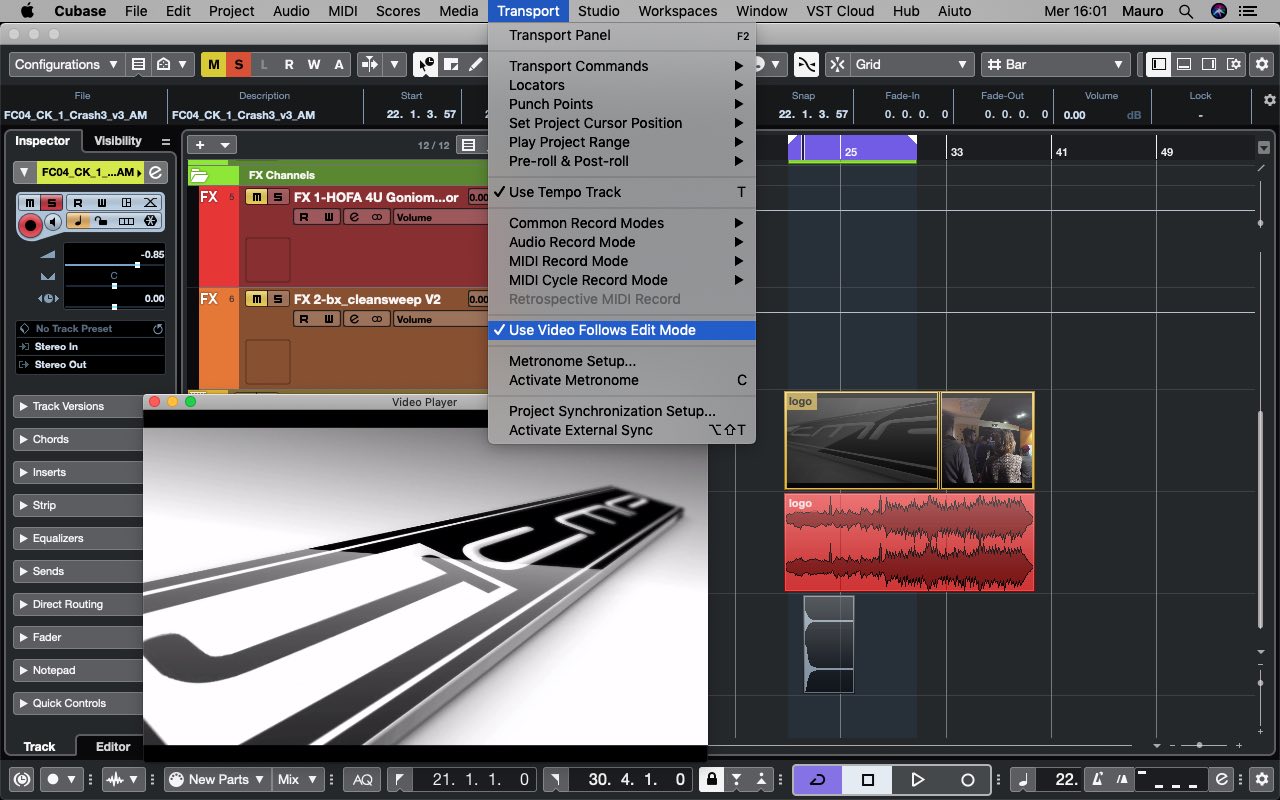Adjust the horizontal zoom slider

[x=1198, y=745]
